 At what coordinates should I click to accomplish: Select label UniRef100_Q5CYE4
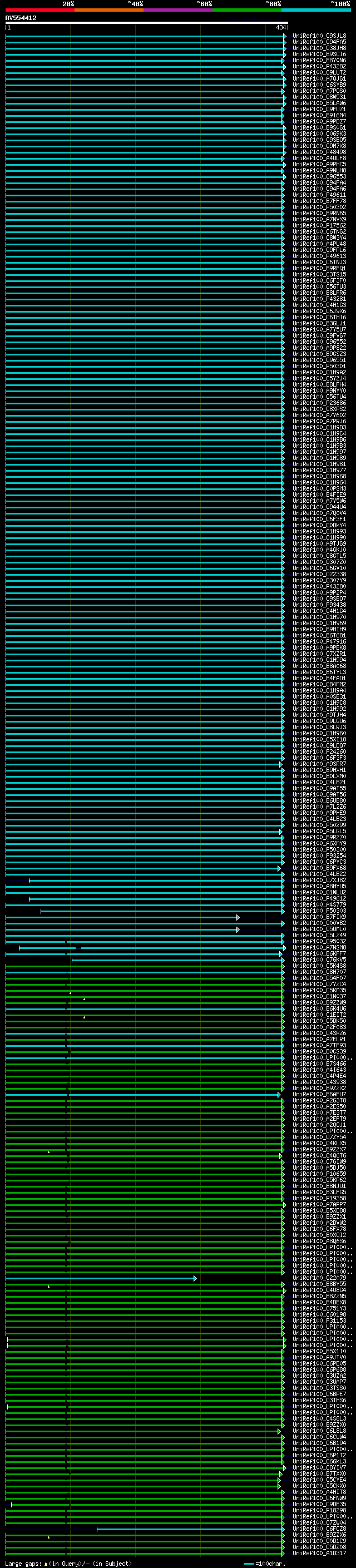pos(319,1480)
